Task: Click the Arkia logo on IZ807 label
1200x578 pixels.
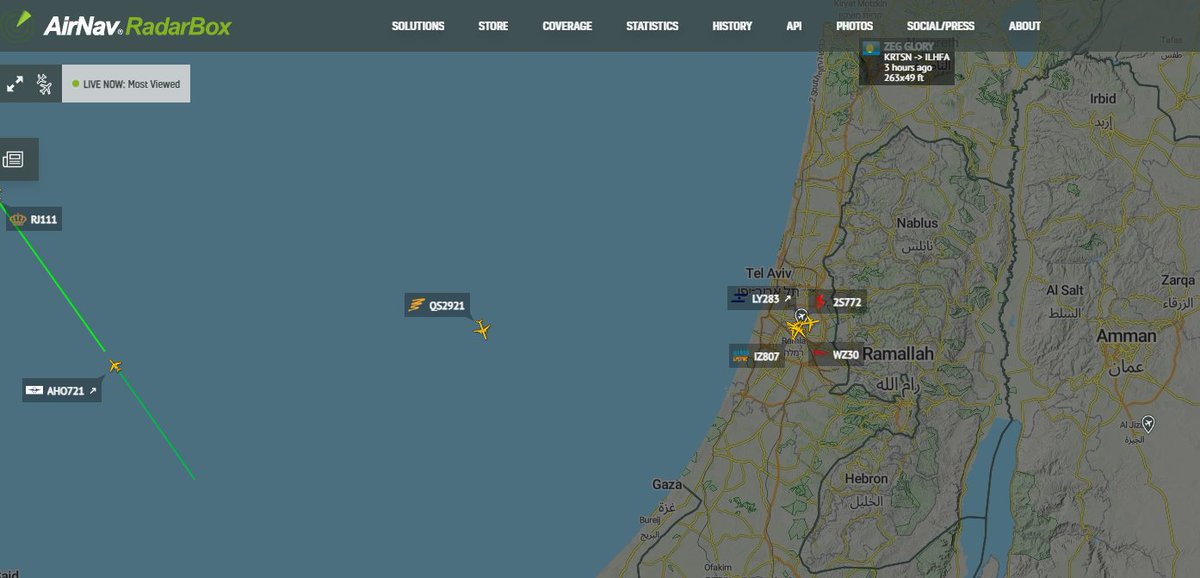Action: coord(741,356)
